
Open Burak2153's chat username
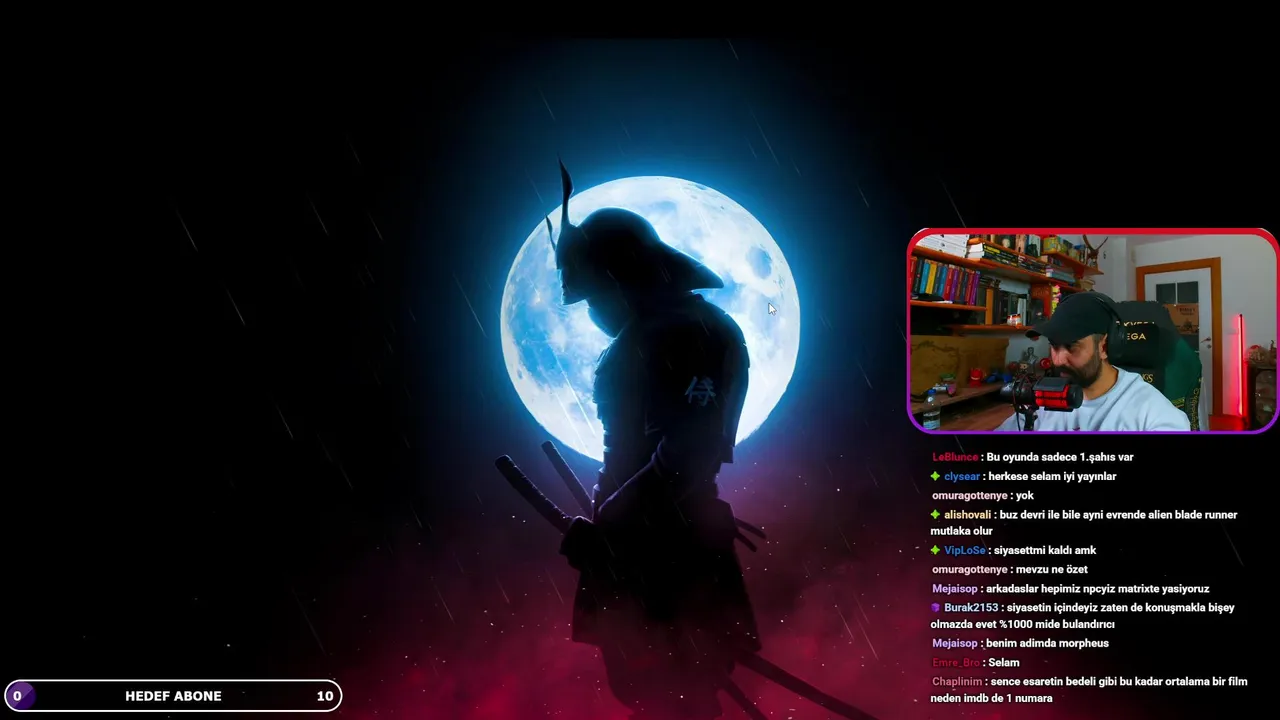click(971, 607)
